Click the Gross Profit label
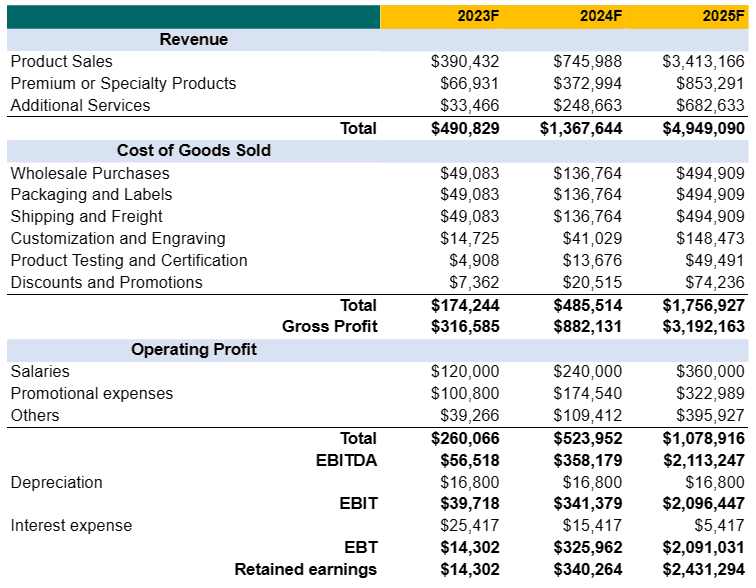 330,327
